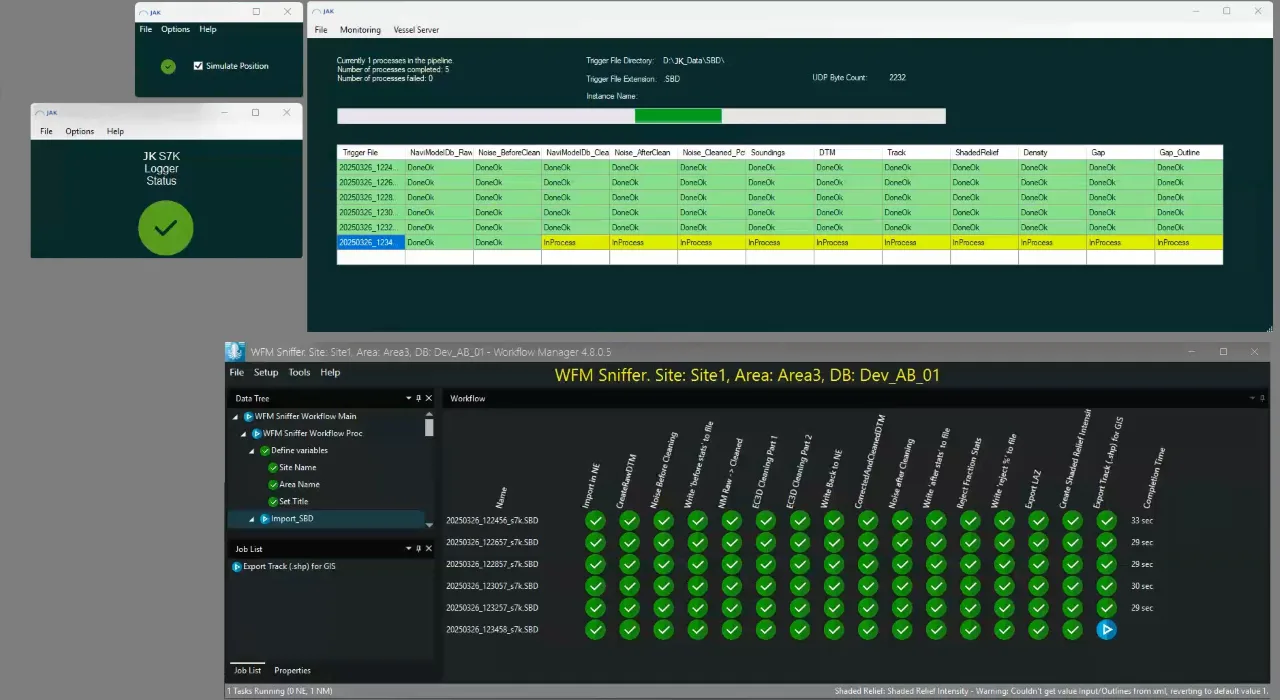Click the Import_SBD run icon

click(x=264, y=518)
